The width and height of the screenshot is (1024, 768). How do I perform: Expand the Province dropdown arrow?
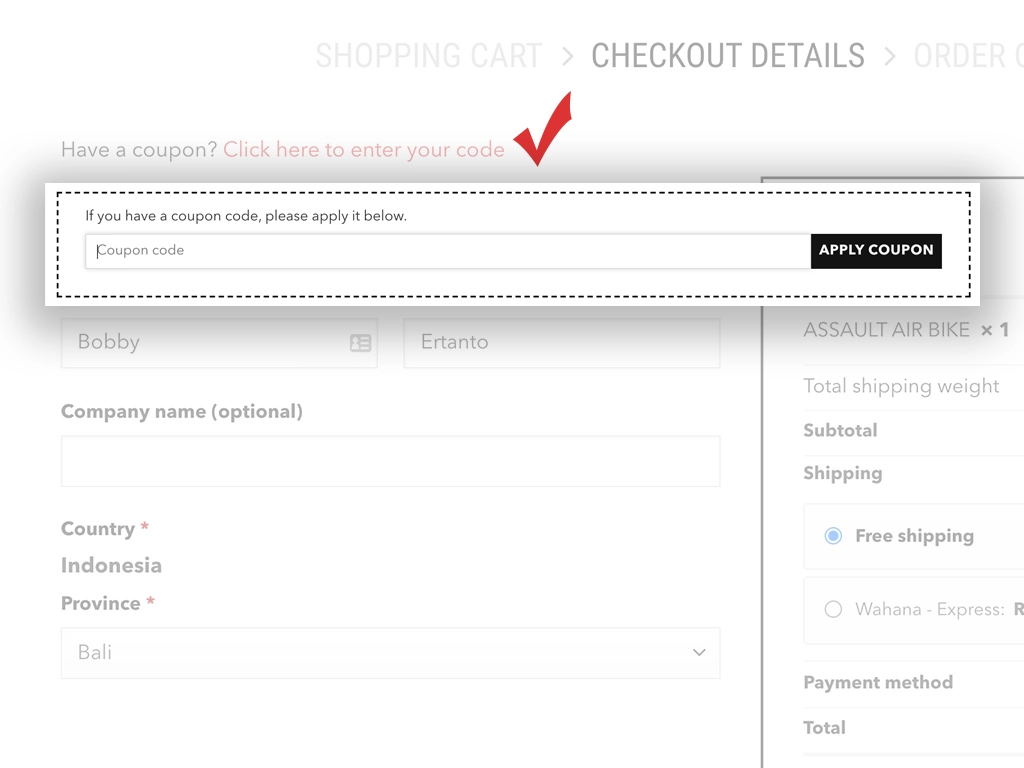tap(699, 653)
